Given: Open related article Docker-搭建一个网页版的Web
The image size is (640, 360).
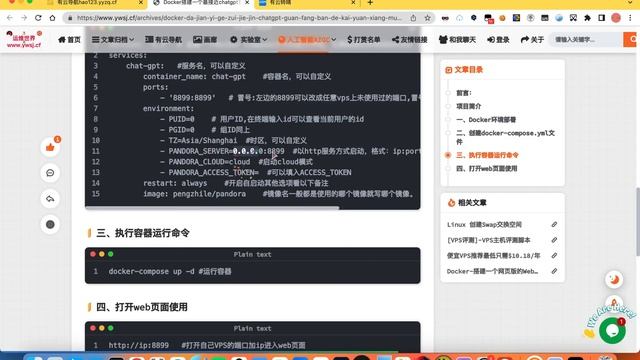Looking at the screenshot, I should (493, 271).
